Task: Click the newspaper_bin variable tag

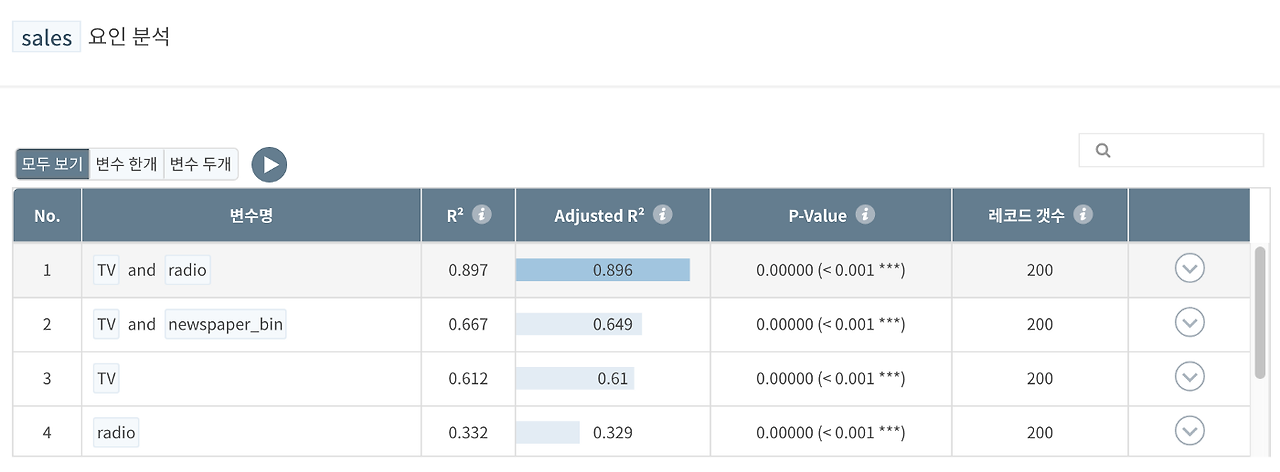Action: point(226,324)
